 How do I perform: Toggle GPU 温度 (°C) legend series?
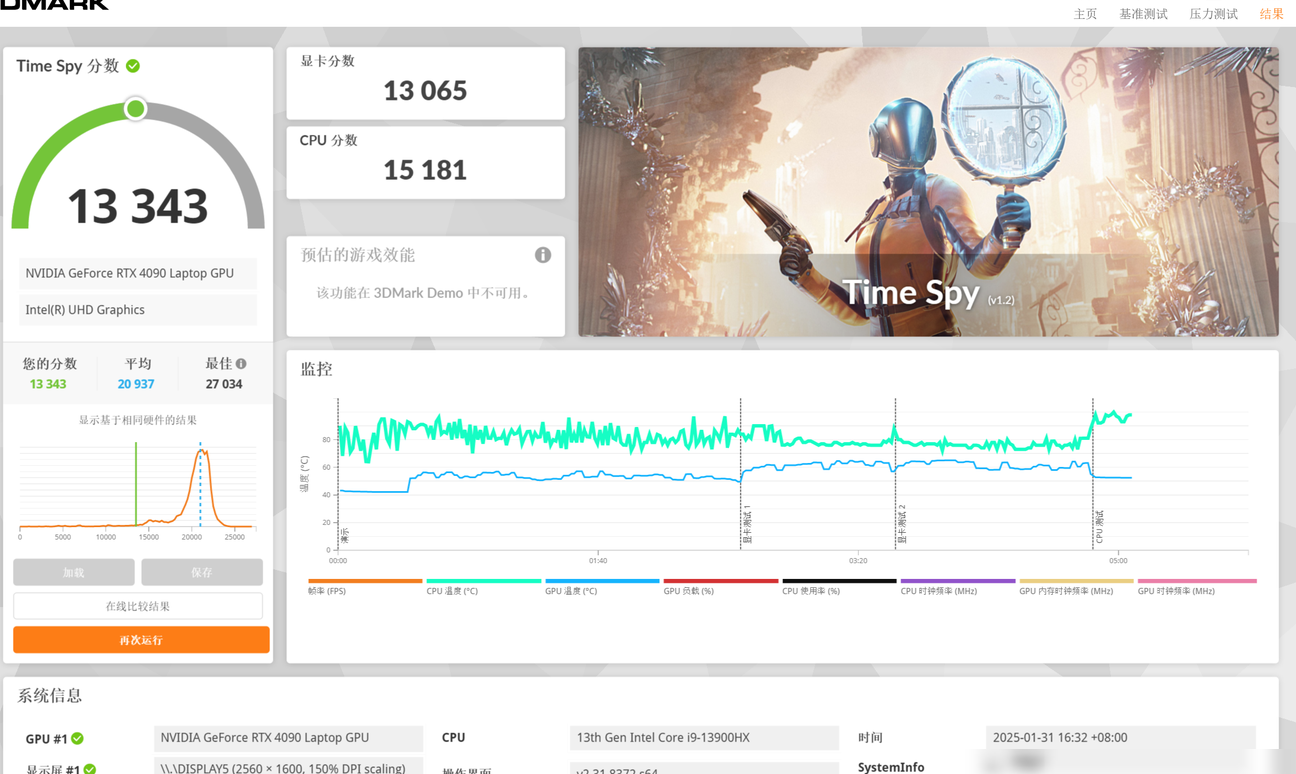(x=602, y=587)
